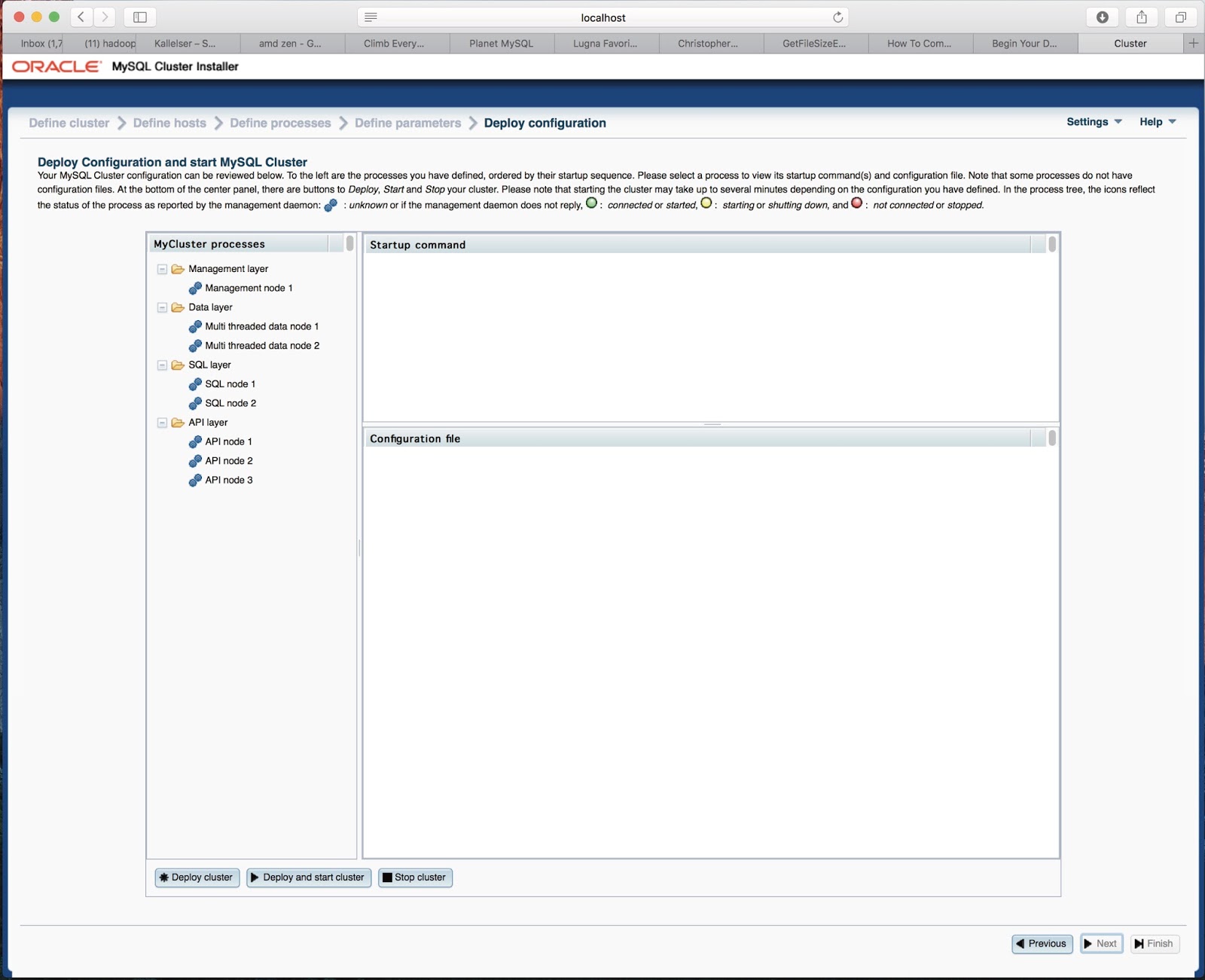Toggle the Safari sidebar
The height and width of the screenshot is (980, 1205).
(x=140, y=17)
